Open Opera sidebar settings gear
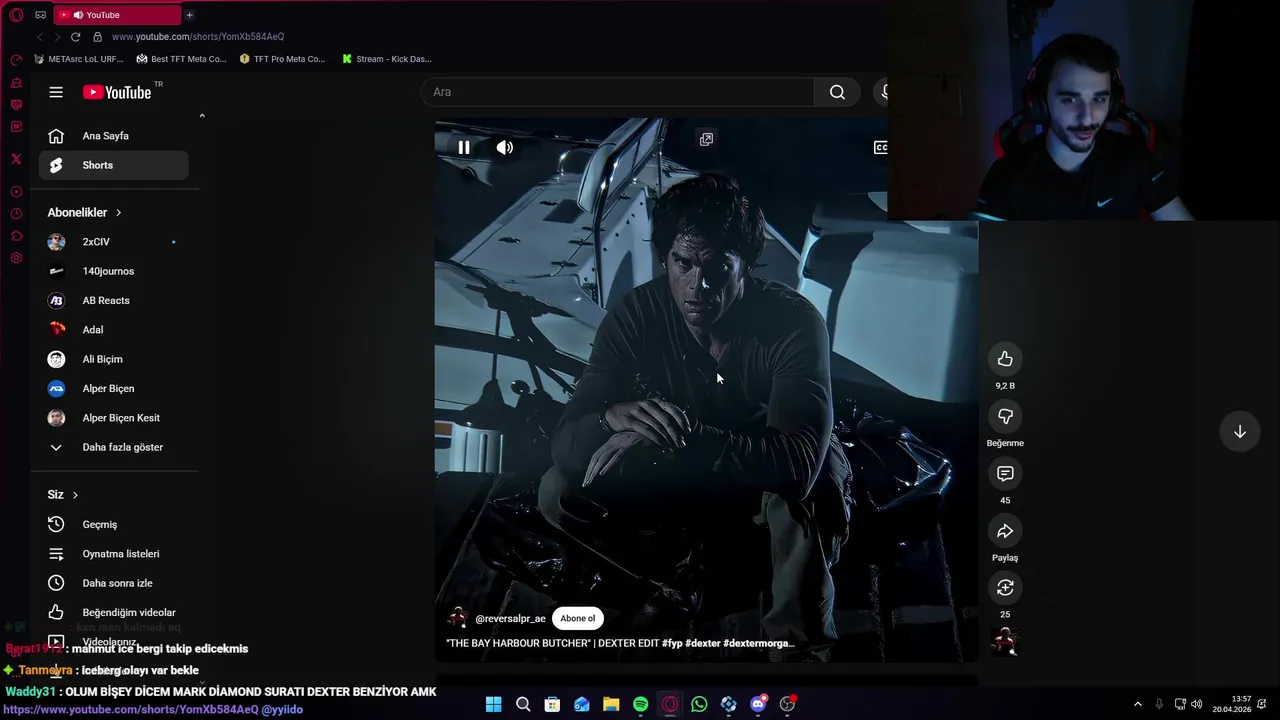The image size is (1280, 720). [x=16, y=258]
